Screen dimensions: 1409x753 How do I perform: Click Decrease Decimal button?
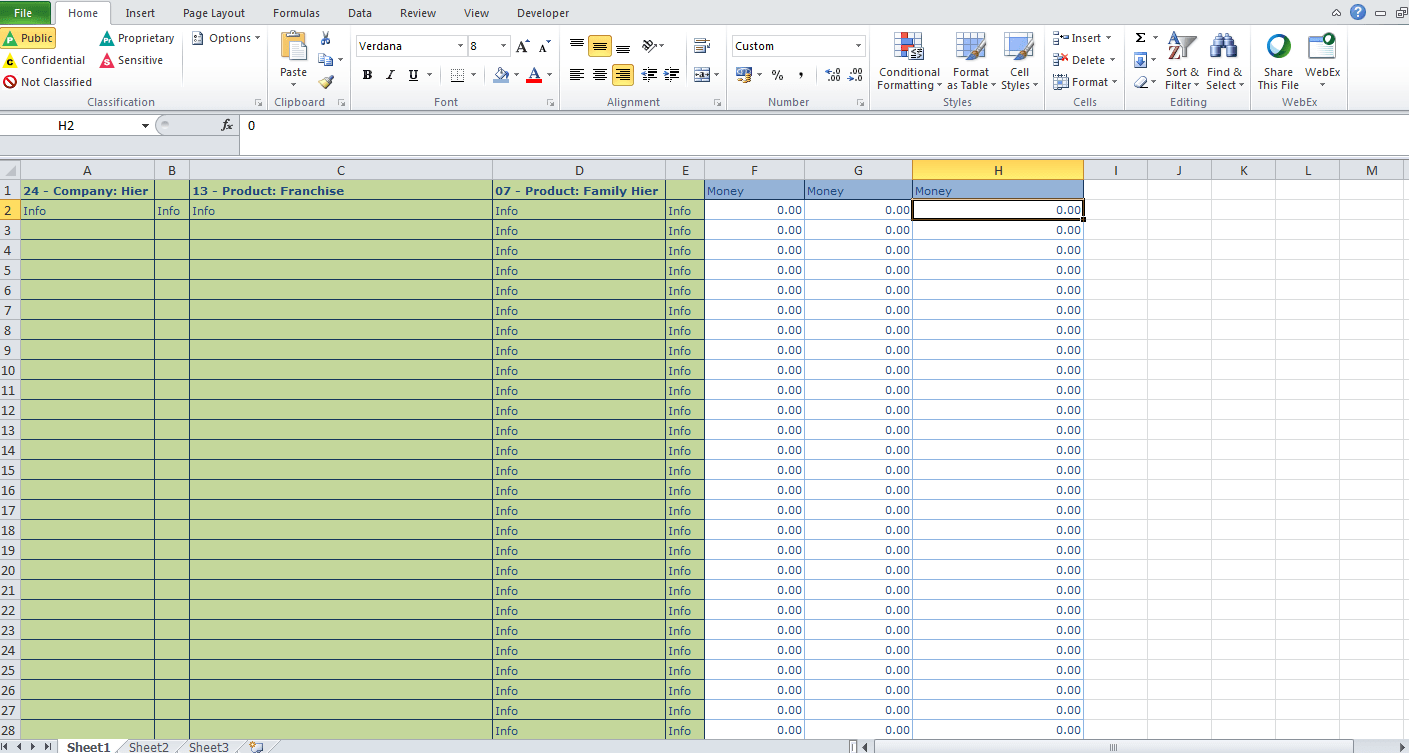(855, 75)
